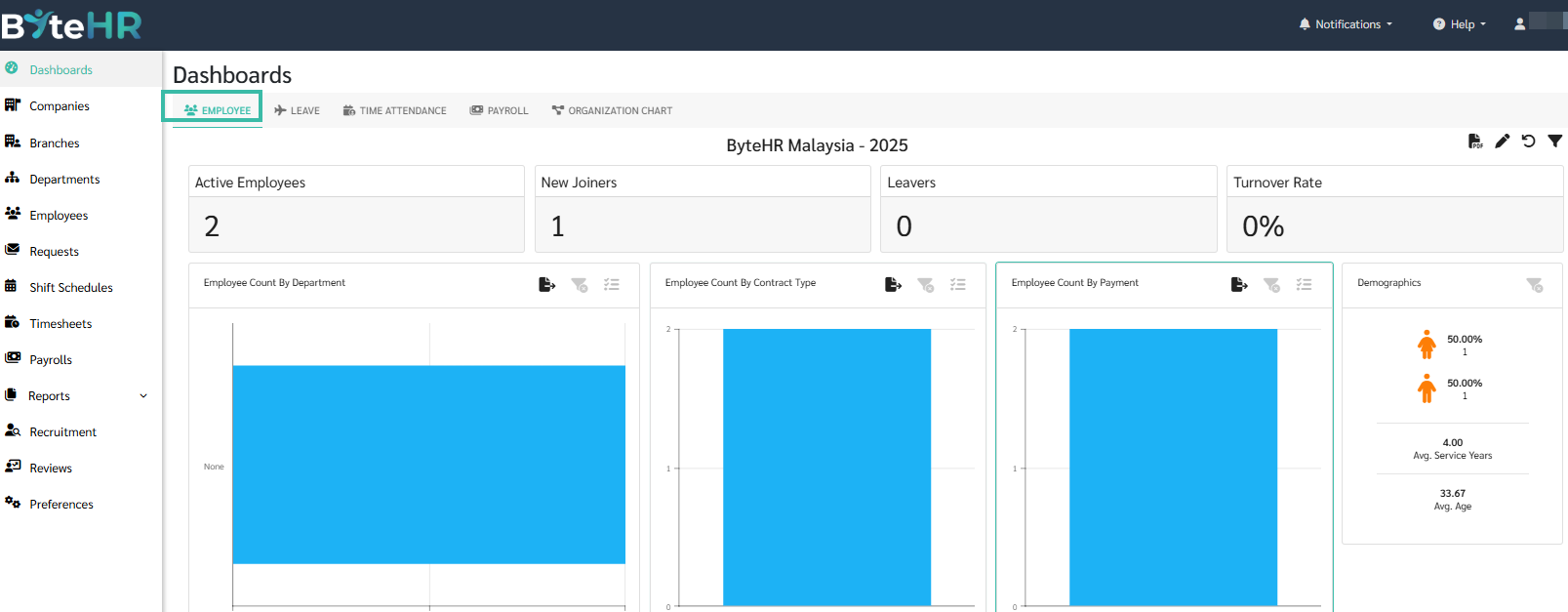The image size is (1568, 612).
Task: Click the blue bar in Contract Type chart
Action: [826, 467]
